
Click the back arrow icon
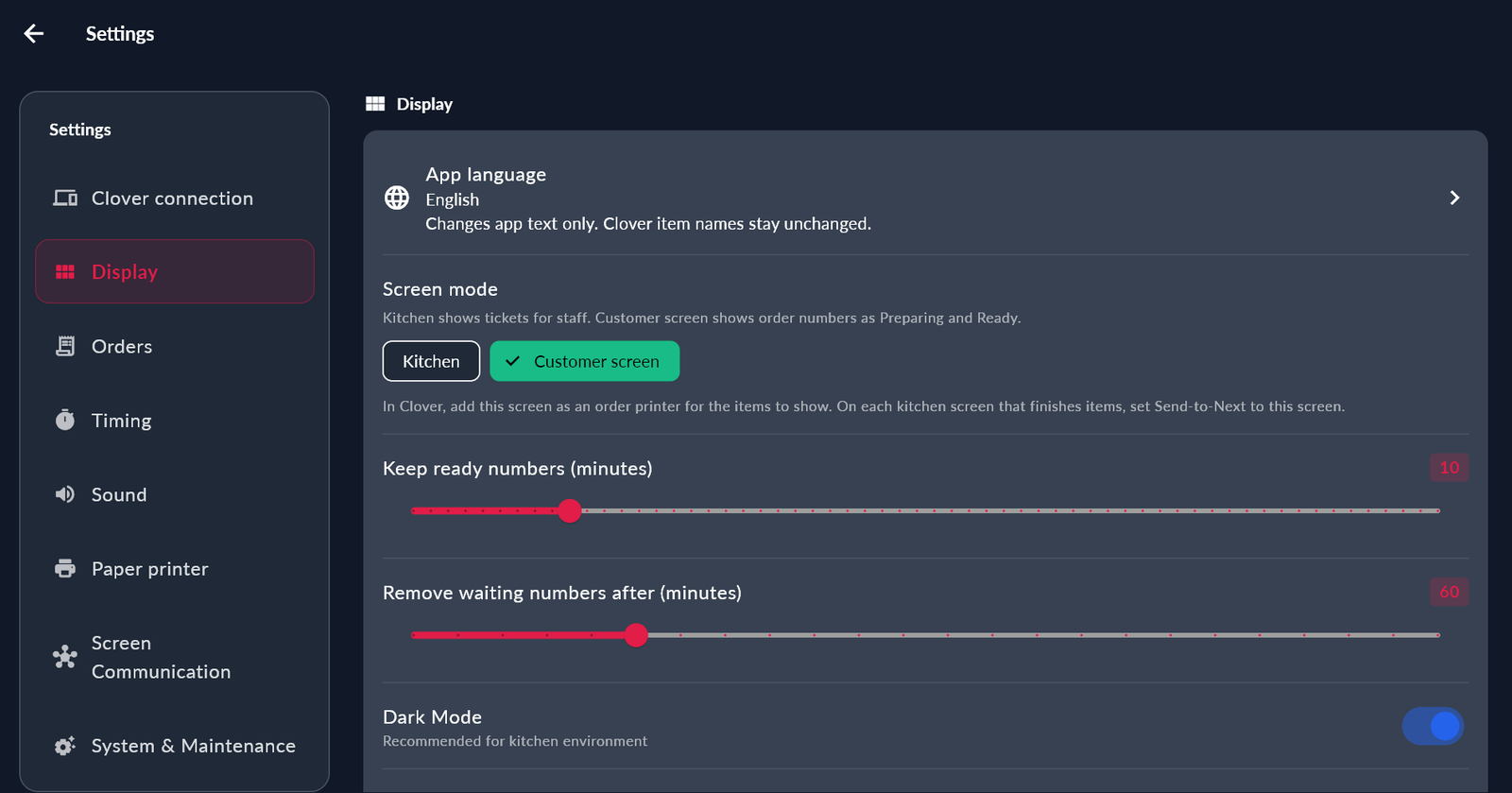pyautogui.click(x=34, y=34)
